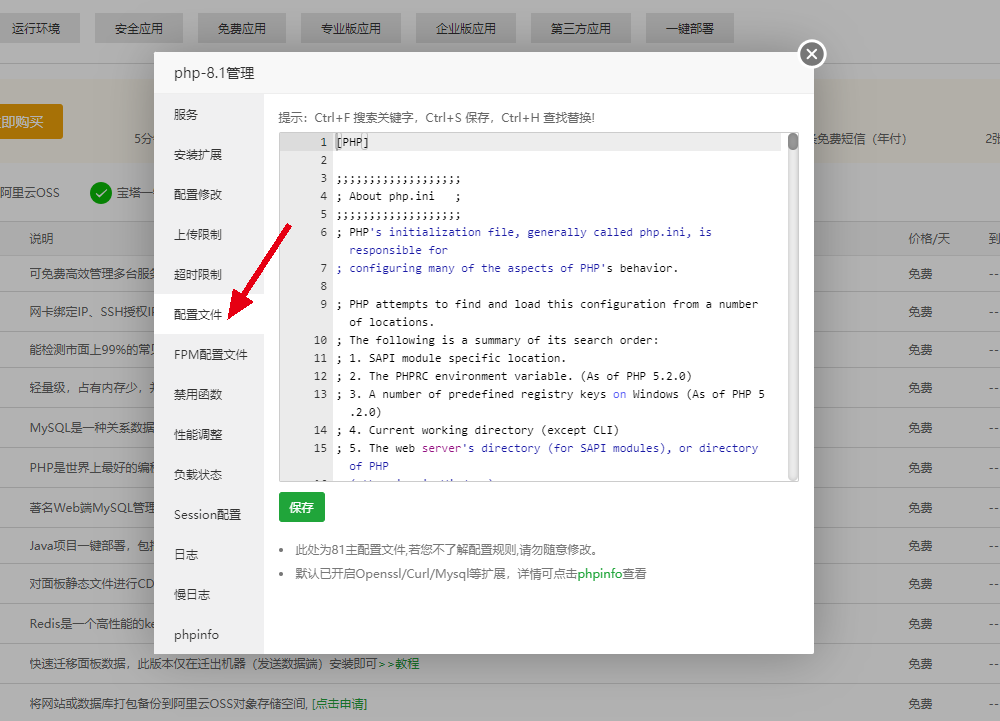1000x721 pixels.
Task: Switch to the 企业版应用 tab
Action: 465,29
